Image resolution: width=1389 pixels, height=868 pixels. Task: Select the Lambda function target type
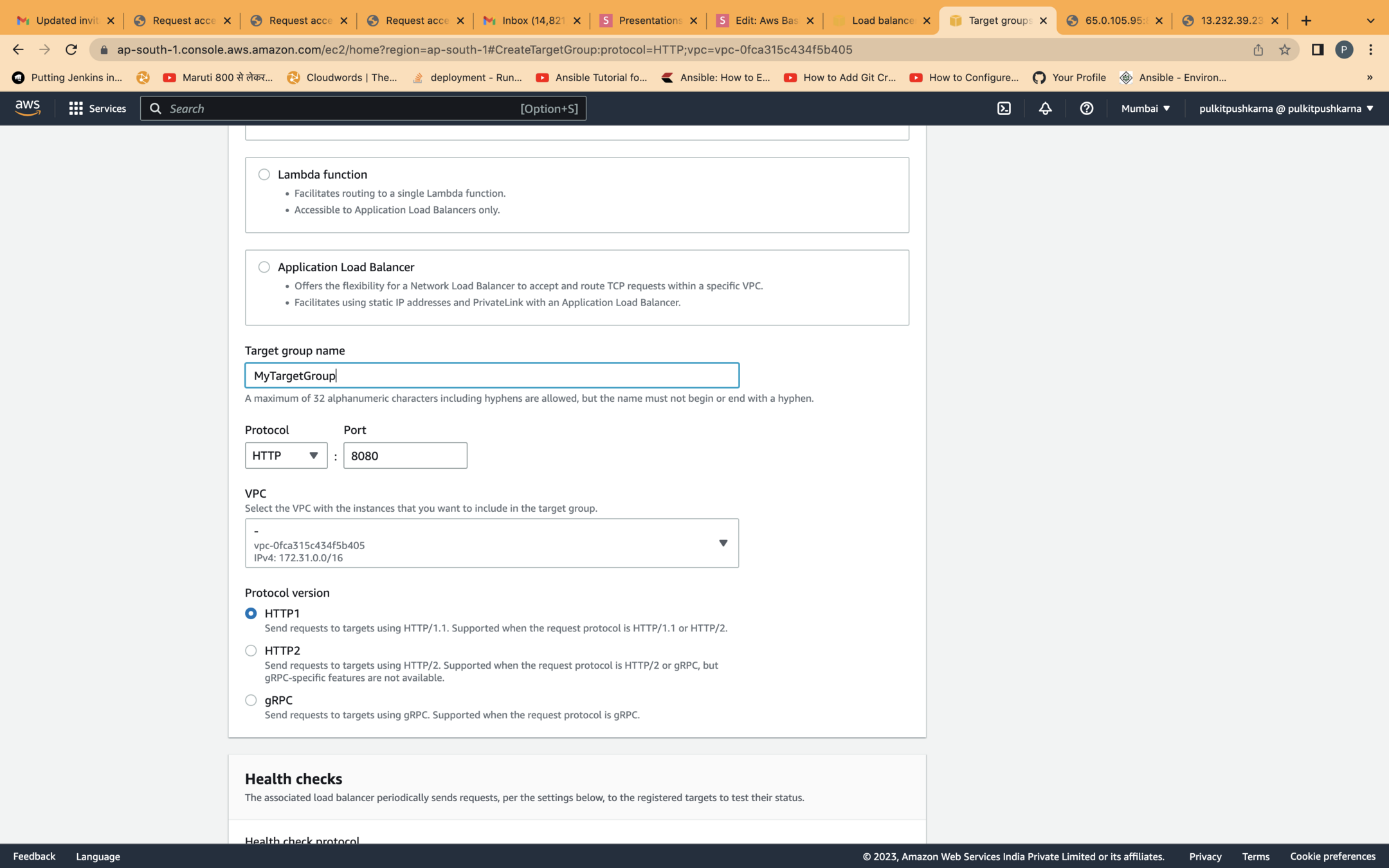point(264,174)
